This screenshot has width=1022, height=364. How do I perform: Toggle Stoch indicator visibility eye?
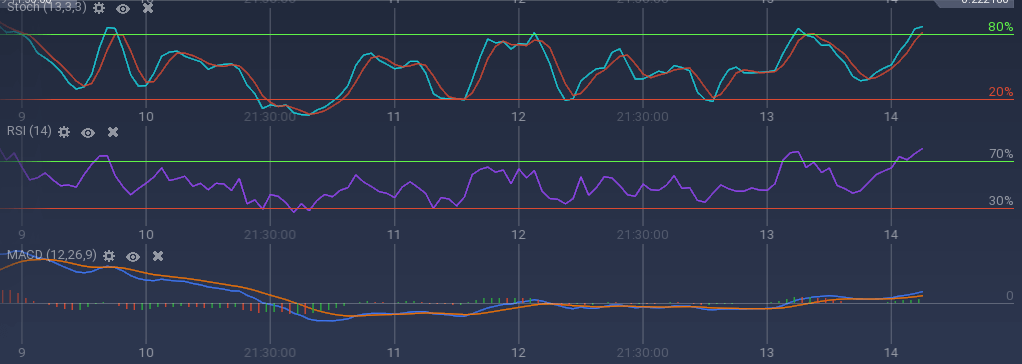(x=123, y=8)
